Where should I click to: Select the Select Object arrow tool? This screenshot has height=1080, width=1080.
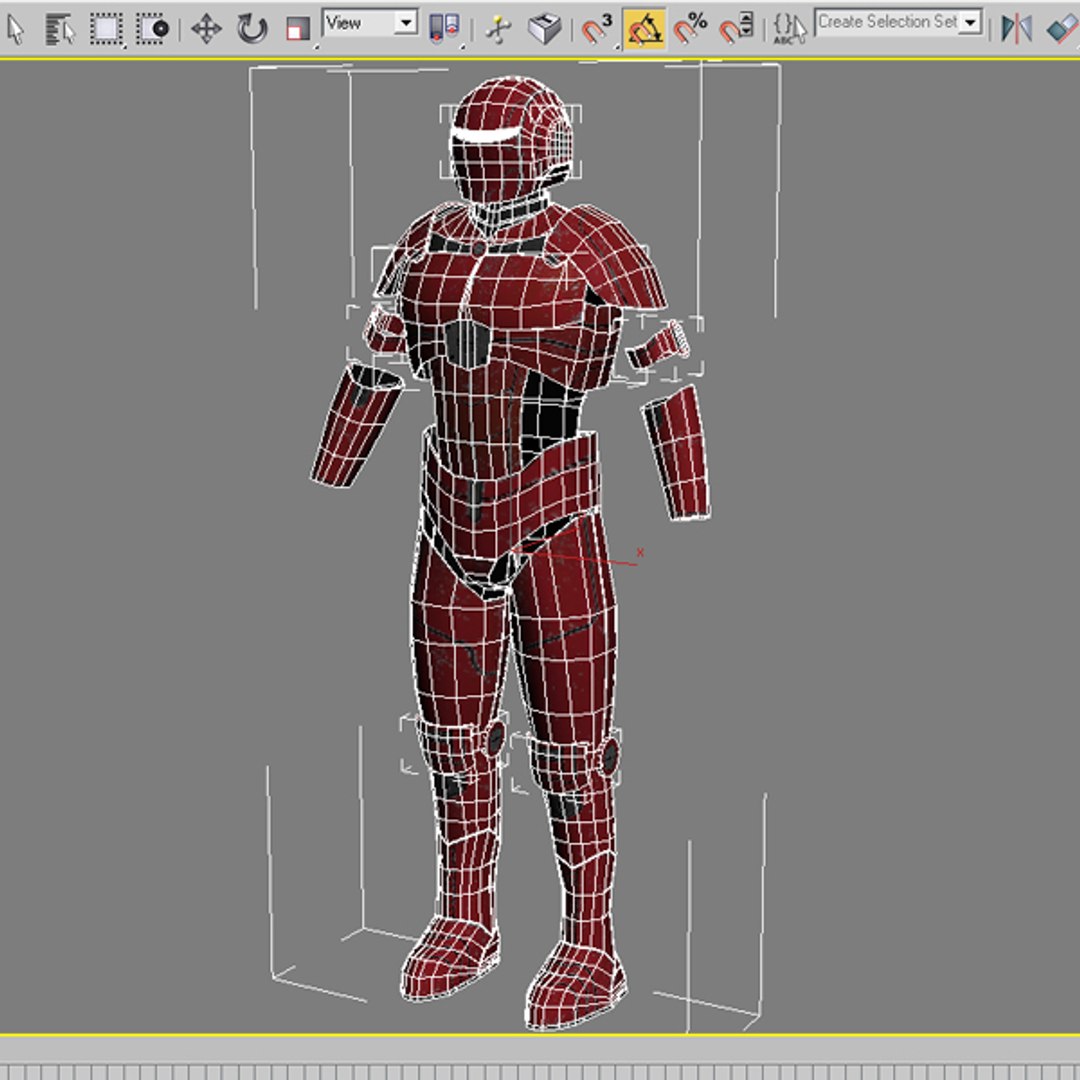(x=15, y=29)
